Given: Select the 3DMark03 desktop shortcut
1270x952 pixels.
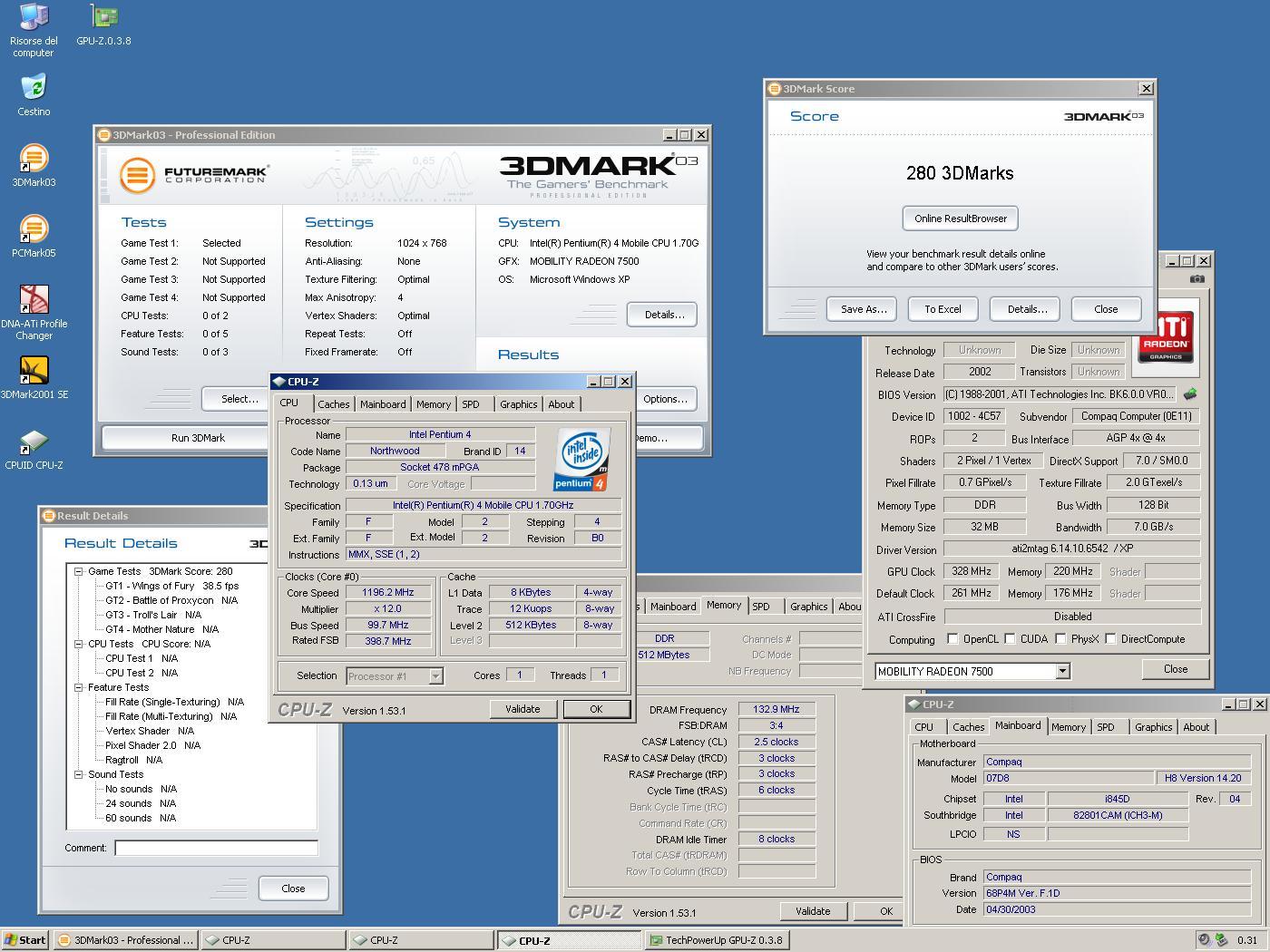Looking at the screenshot, I should (x=34, y=166).
